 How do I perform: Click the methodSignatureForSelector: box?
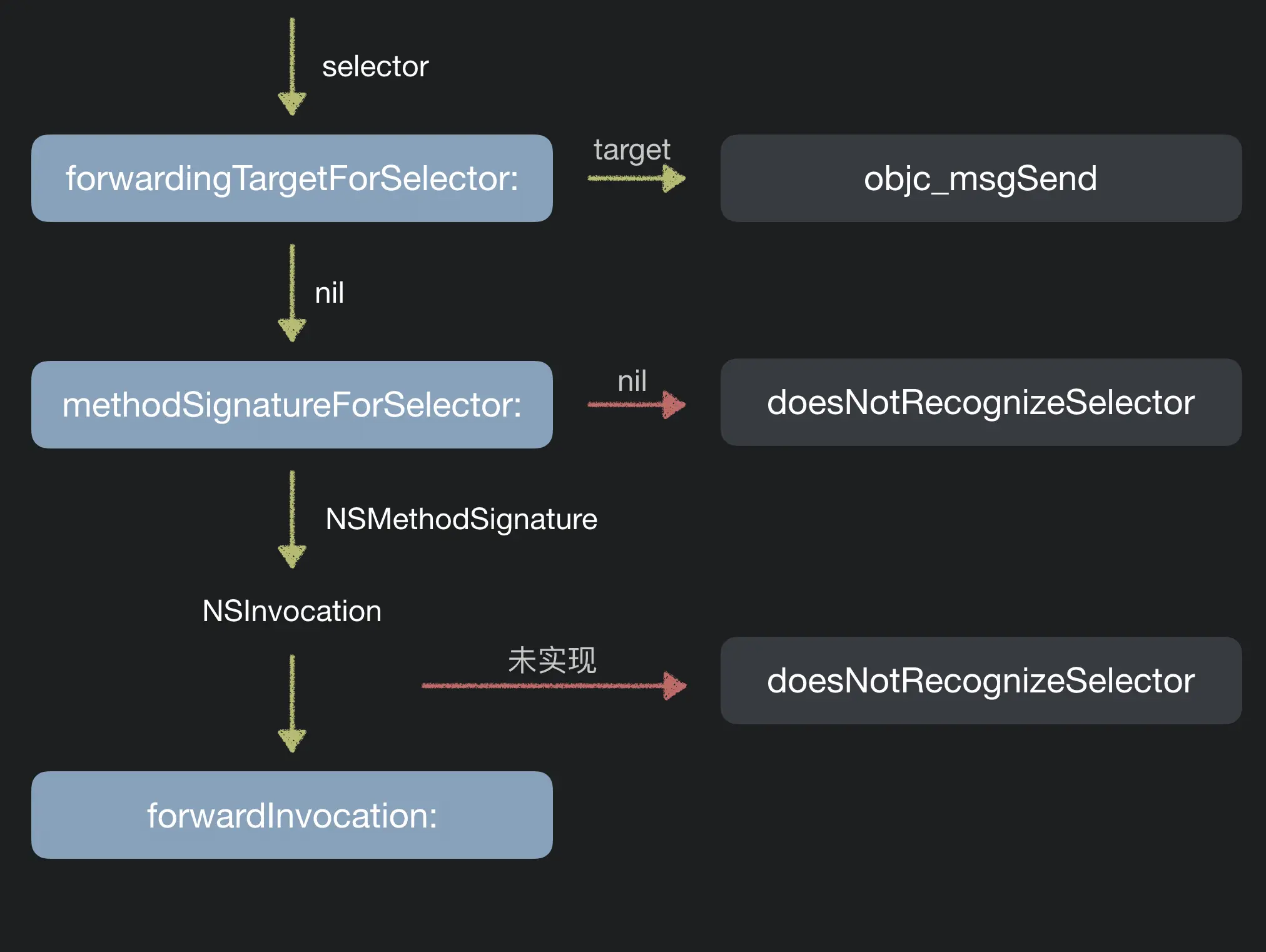[291, 405]
